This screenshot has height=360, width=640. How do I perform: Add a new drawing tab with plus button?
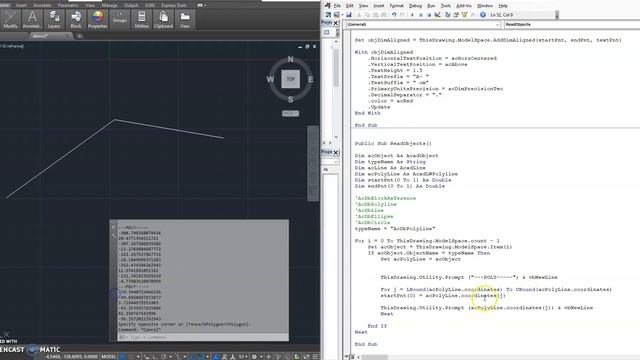tap(80, 36)
